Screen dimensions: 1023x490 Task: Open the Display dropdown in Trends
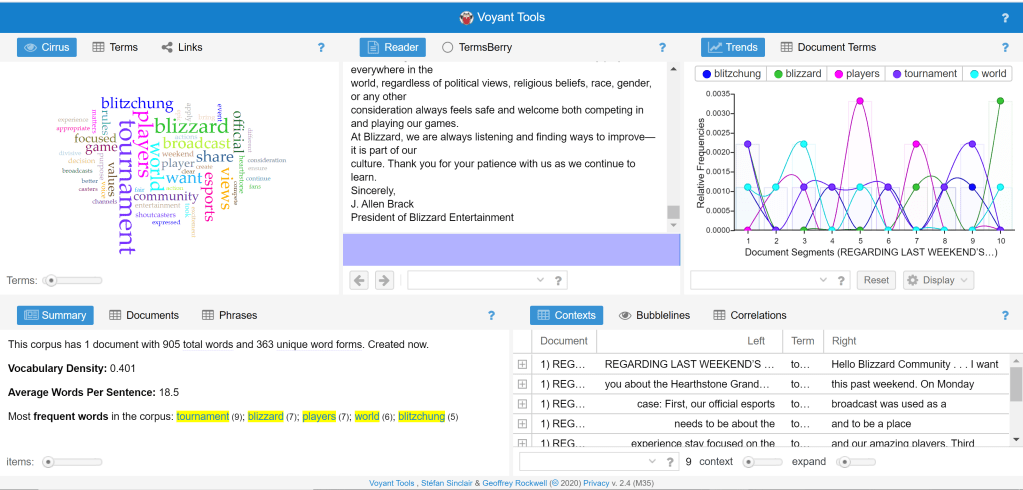tap(938, 280)
